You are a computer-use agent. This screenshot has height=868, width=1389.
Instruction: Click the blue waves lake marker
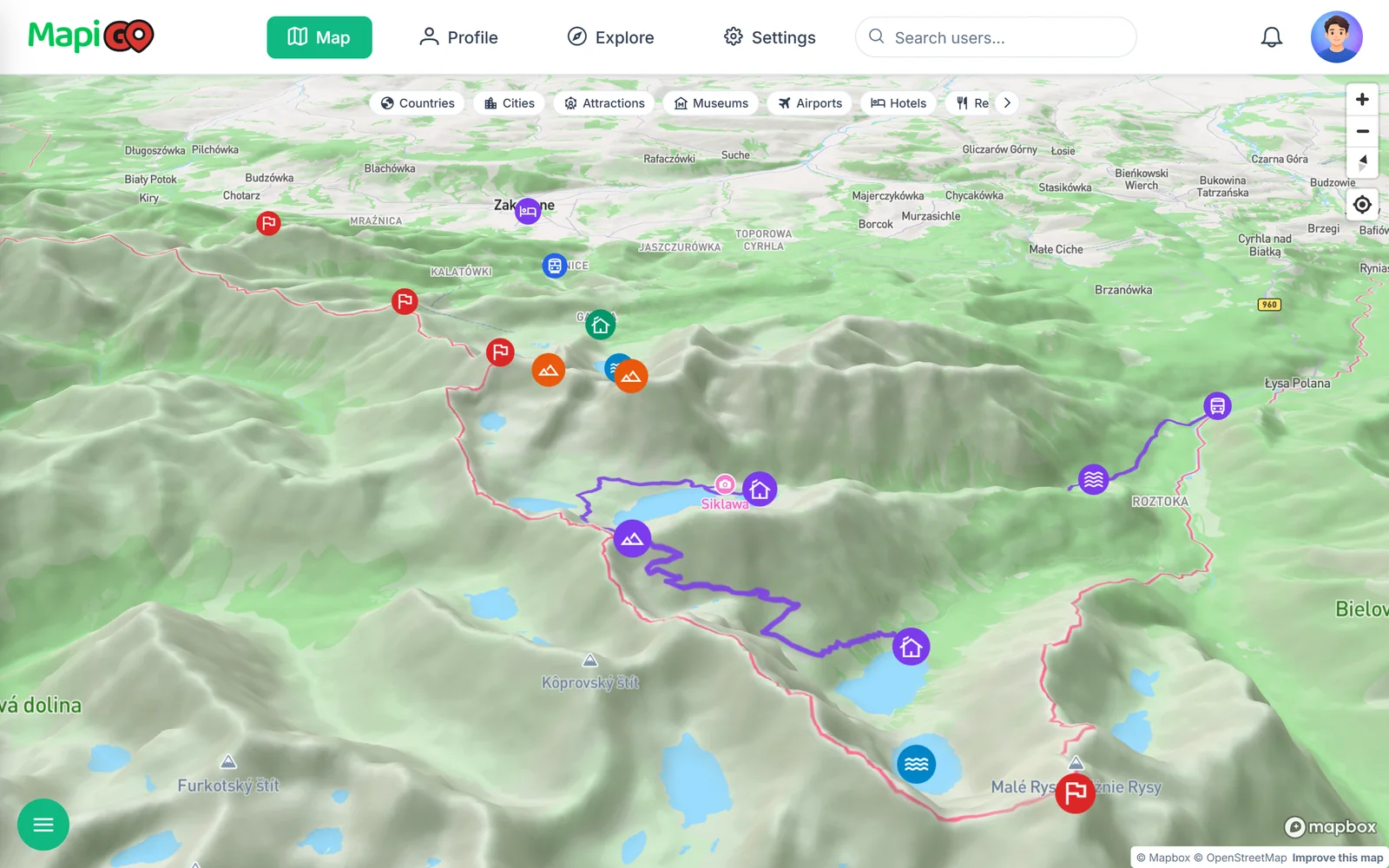(x=916, y=764)
